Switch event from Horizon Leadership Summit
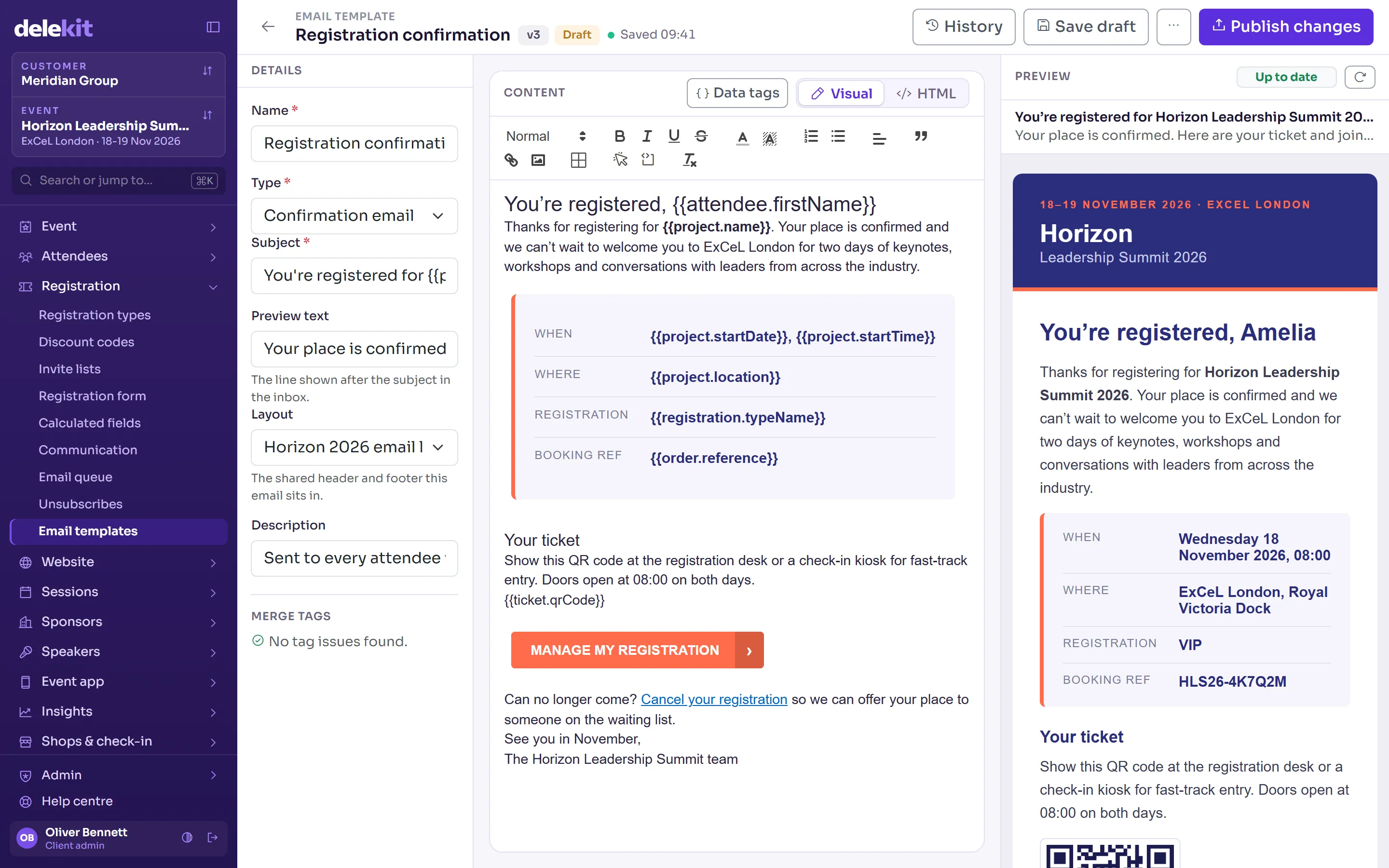The width and height of the screenshot is (1389, 868). pyautogui.click(x=118, y=126)
